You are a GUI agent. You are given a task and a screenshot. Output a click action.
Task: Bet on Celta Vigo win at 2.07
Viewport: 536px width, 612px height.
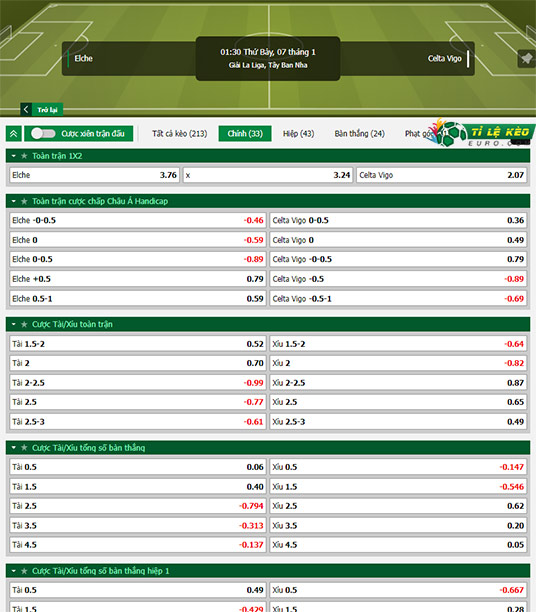[442, 175]
